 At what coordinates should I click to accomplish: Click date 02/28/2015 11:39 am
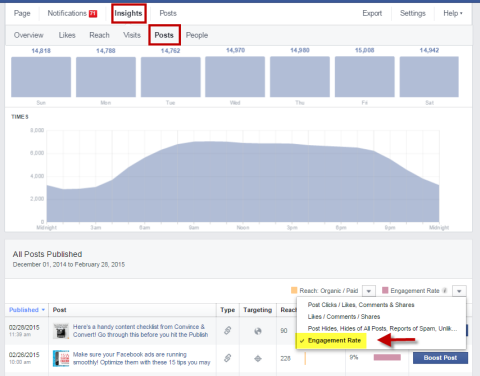coord(24,330)
